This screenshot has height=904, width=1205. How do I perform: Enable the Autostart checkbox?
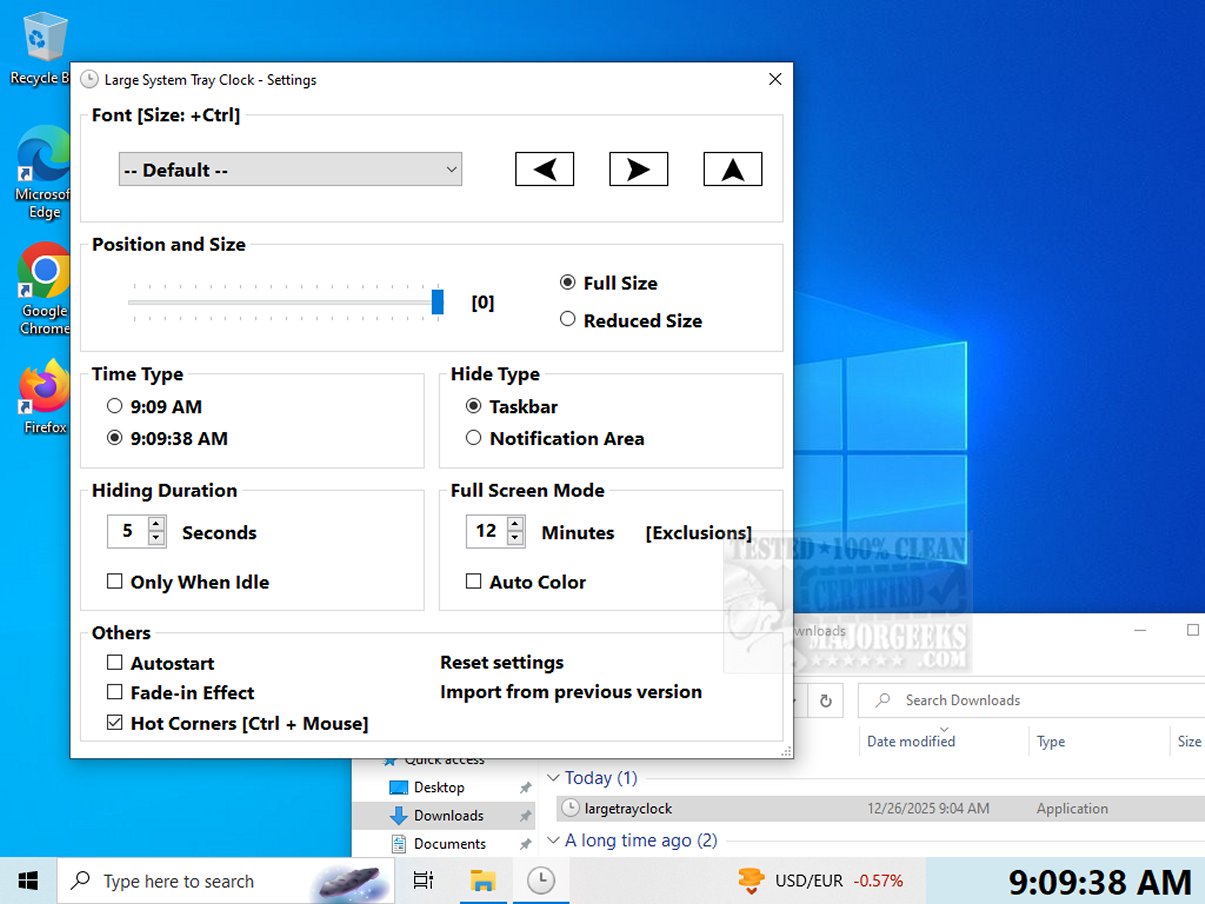[x=115, y=663]
